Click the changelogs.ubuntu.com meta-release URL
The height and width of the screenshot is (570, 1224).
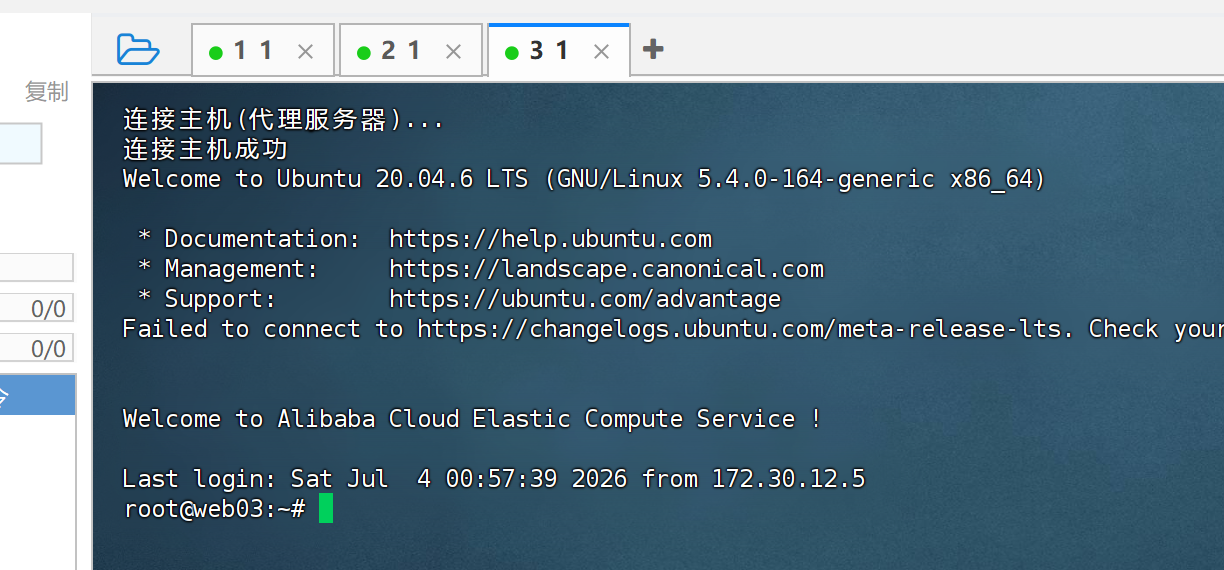[x=739, y=329]
